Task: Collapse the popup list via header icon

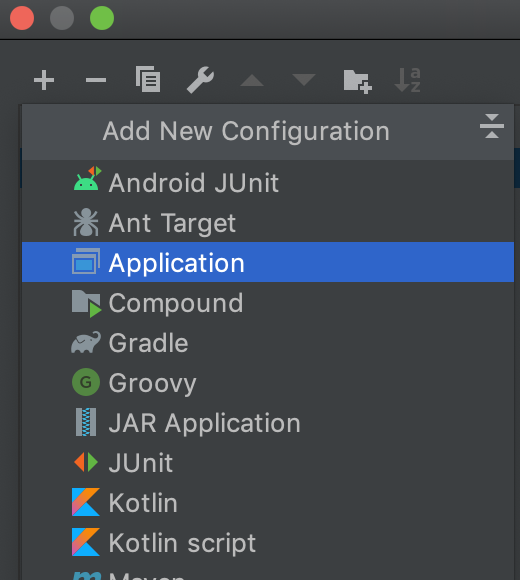Action: click(x=492, y=126)
